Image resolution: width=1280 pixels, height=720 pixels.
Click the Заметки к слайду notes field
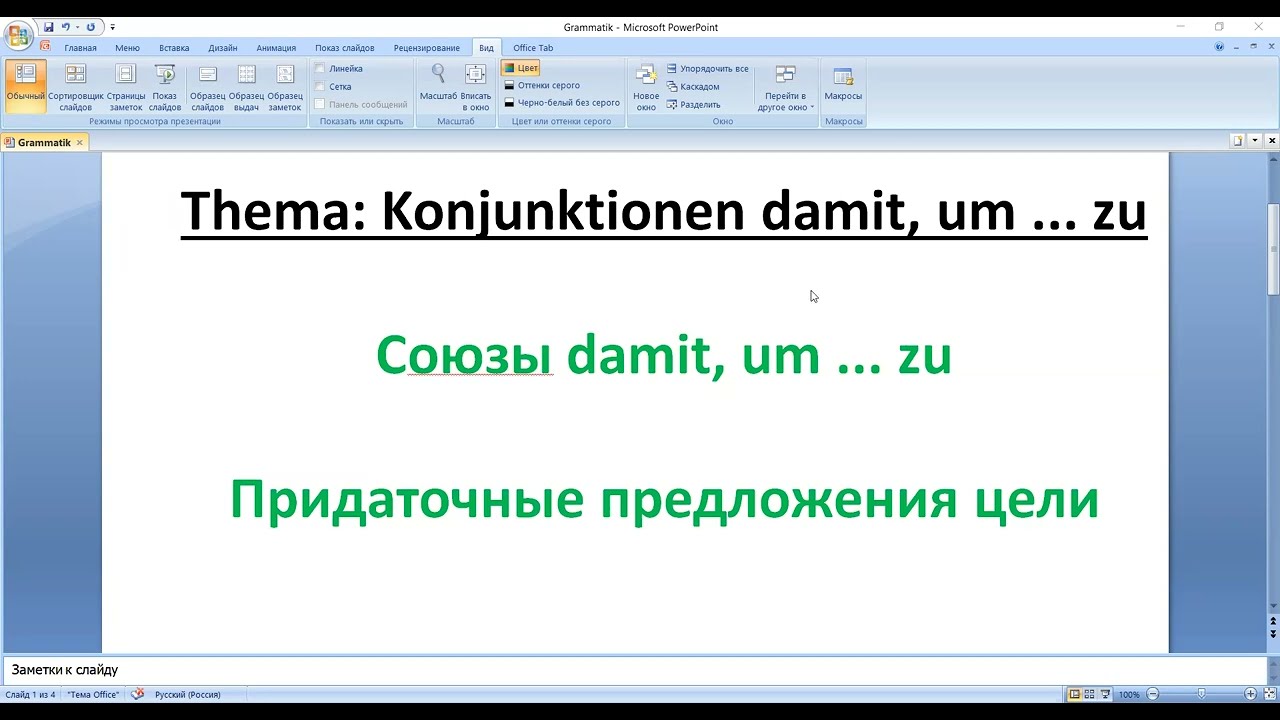pyautogui.click(x=634, y=670)
